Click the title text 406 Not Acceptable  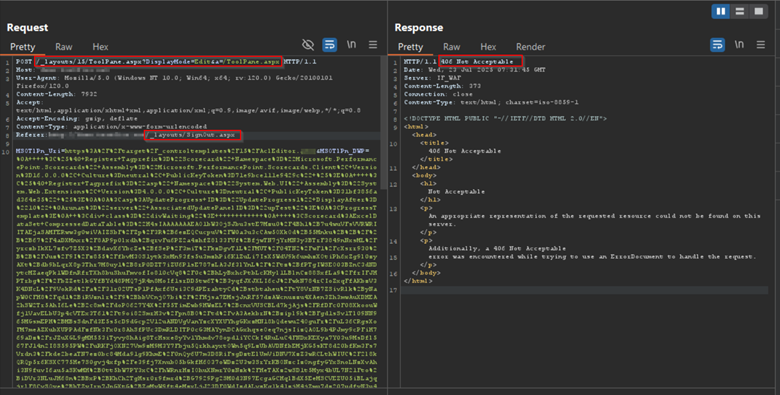tap(465, 151)
